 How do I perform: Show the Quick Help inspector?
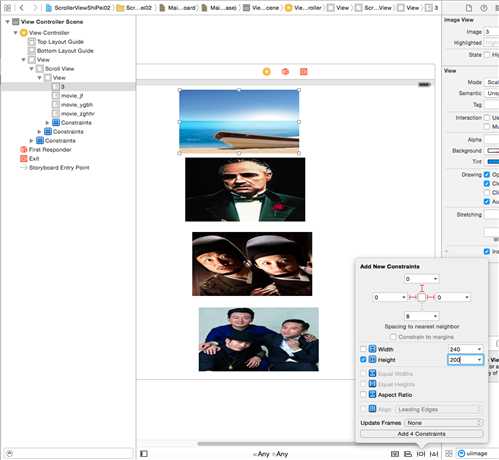point(484,8)
